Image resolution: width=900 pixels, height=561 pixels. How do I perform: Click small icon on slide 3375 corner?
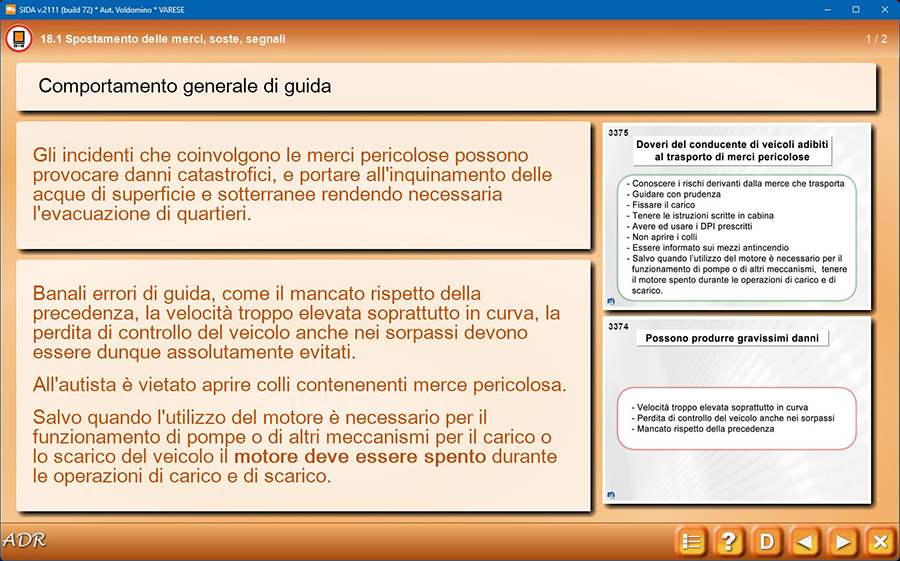tap(611, 301)
